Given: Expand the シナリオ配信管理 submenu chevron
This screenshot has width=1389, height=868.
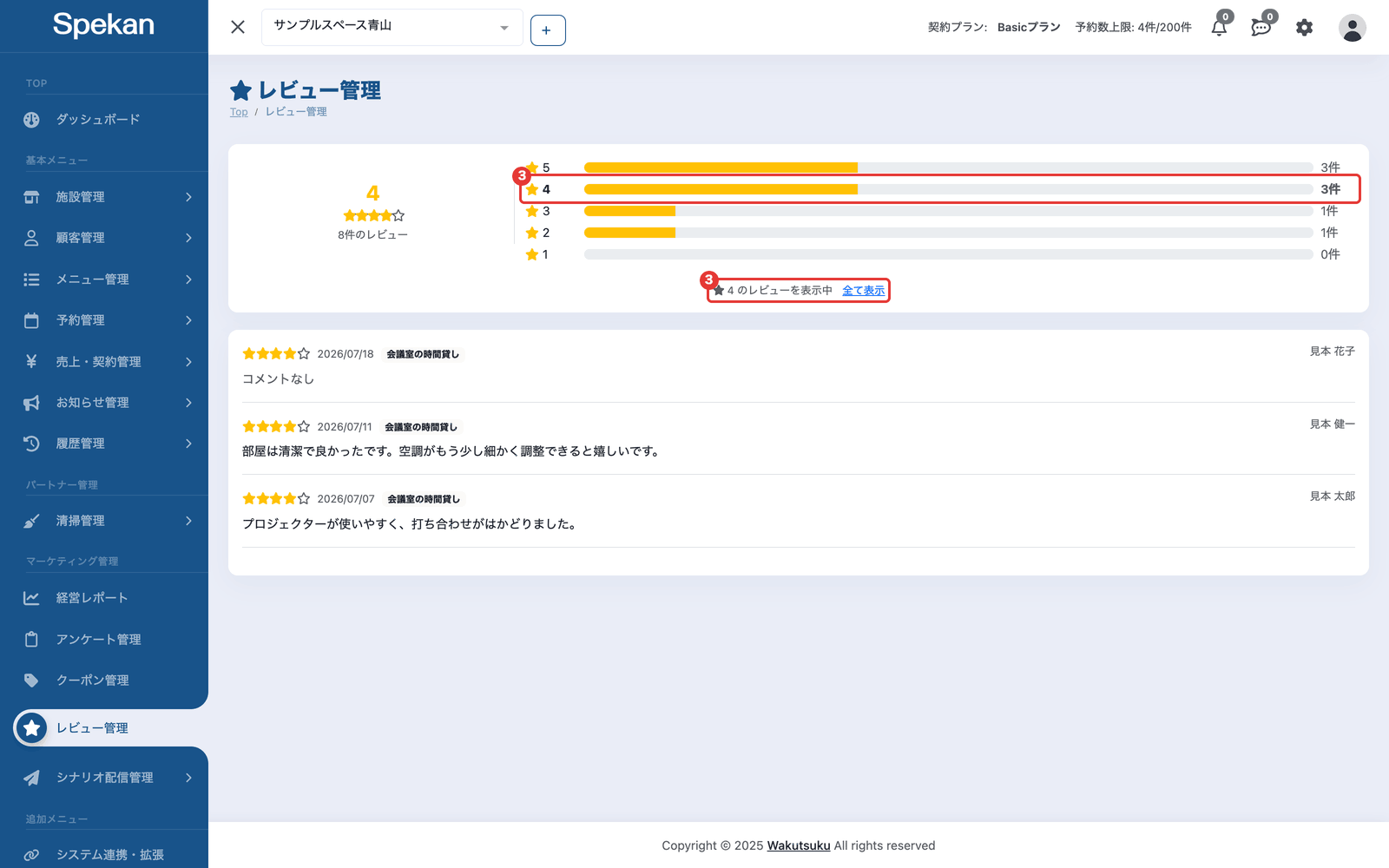Looking at the screenshot, I should pos(188,778).
